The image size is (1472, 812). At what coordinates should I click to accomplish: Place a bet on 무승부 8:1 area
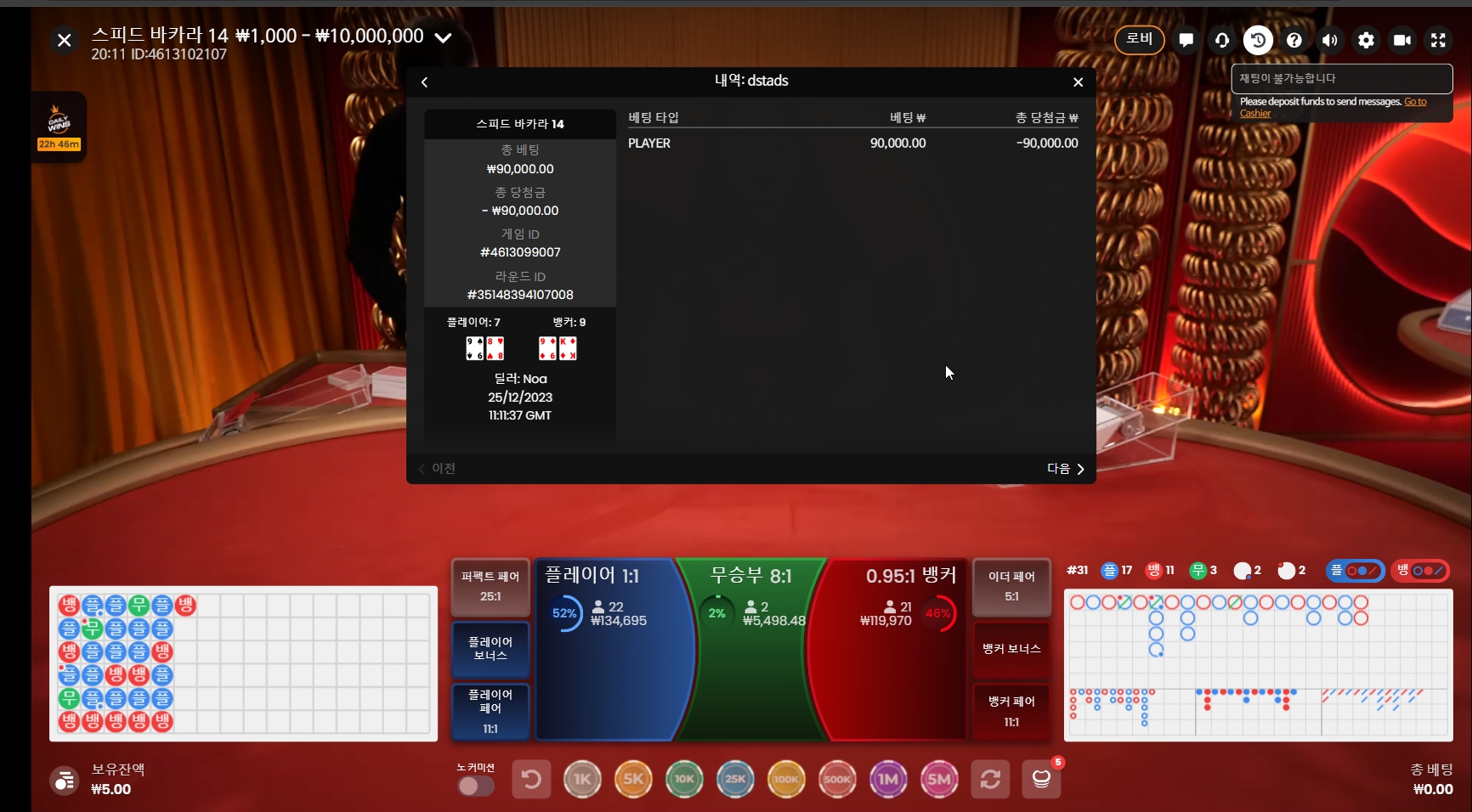click(751, 650)
